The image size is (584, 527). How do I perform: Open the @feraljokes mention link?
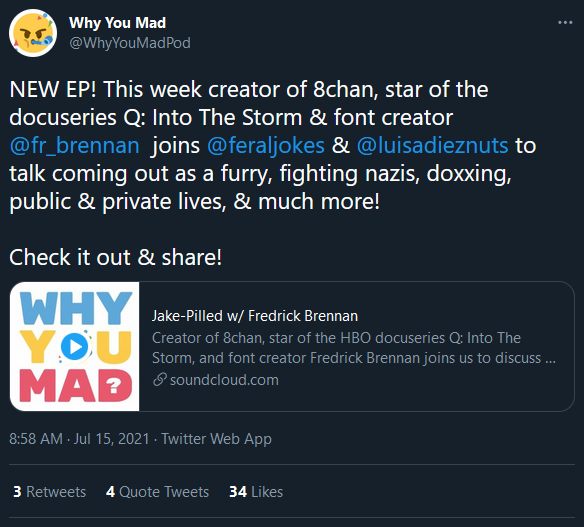pos(266,145)
